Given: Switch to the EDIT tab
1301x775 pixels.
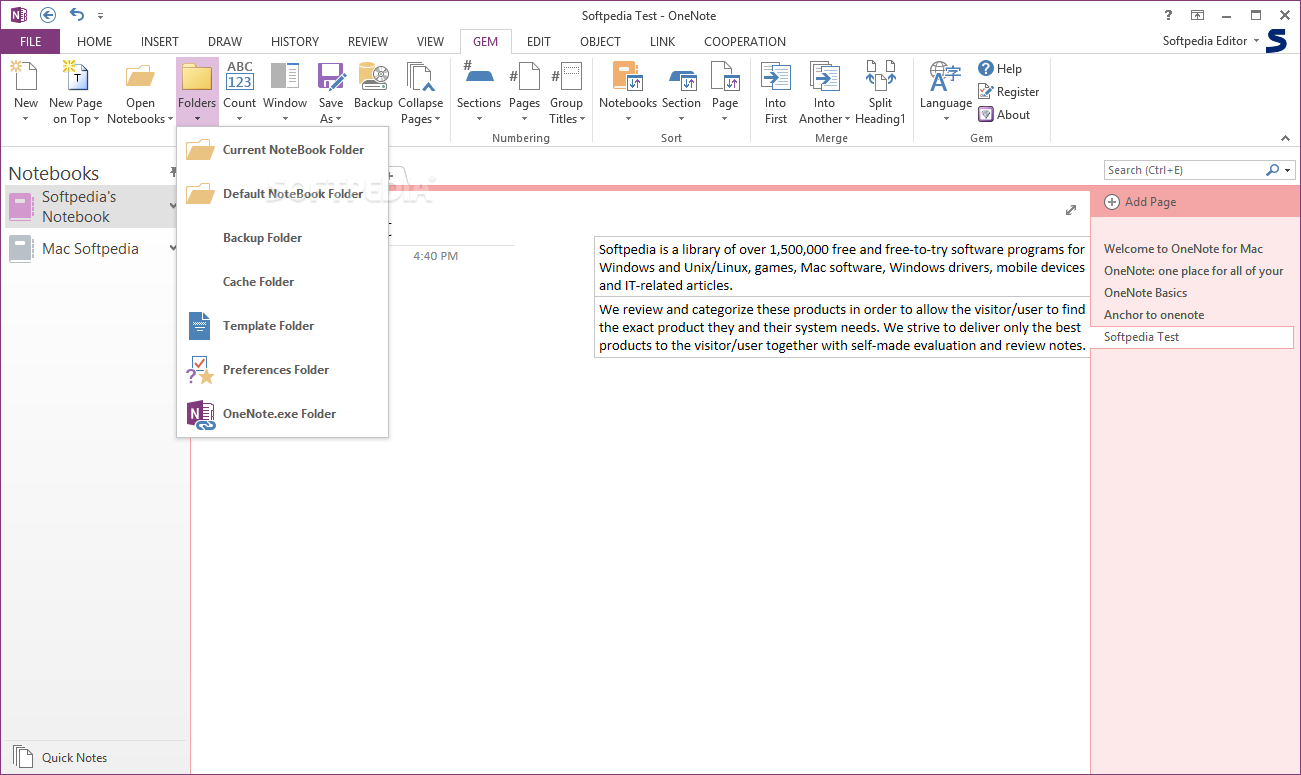Looking at the screenshot, I should [x=539, y=42].
